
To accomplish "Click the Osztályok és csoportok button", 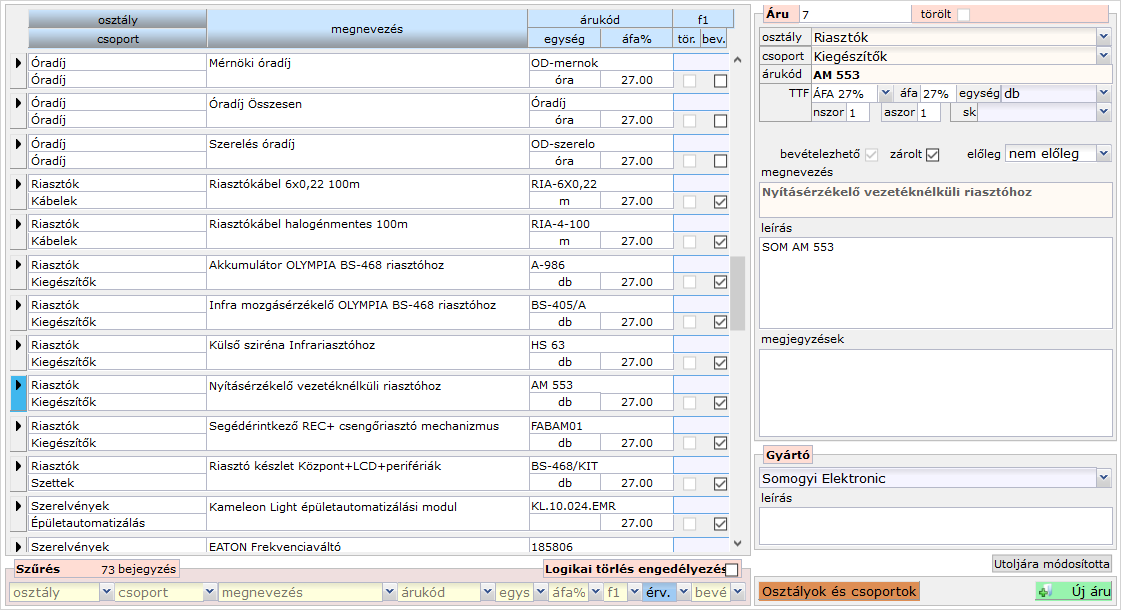I will point(838,591).
